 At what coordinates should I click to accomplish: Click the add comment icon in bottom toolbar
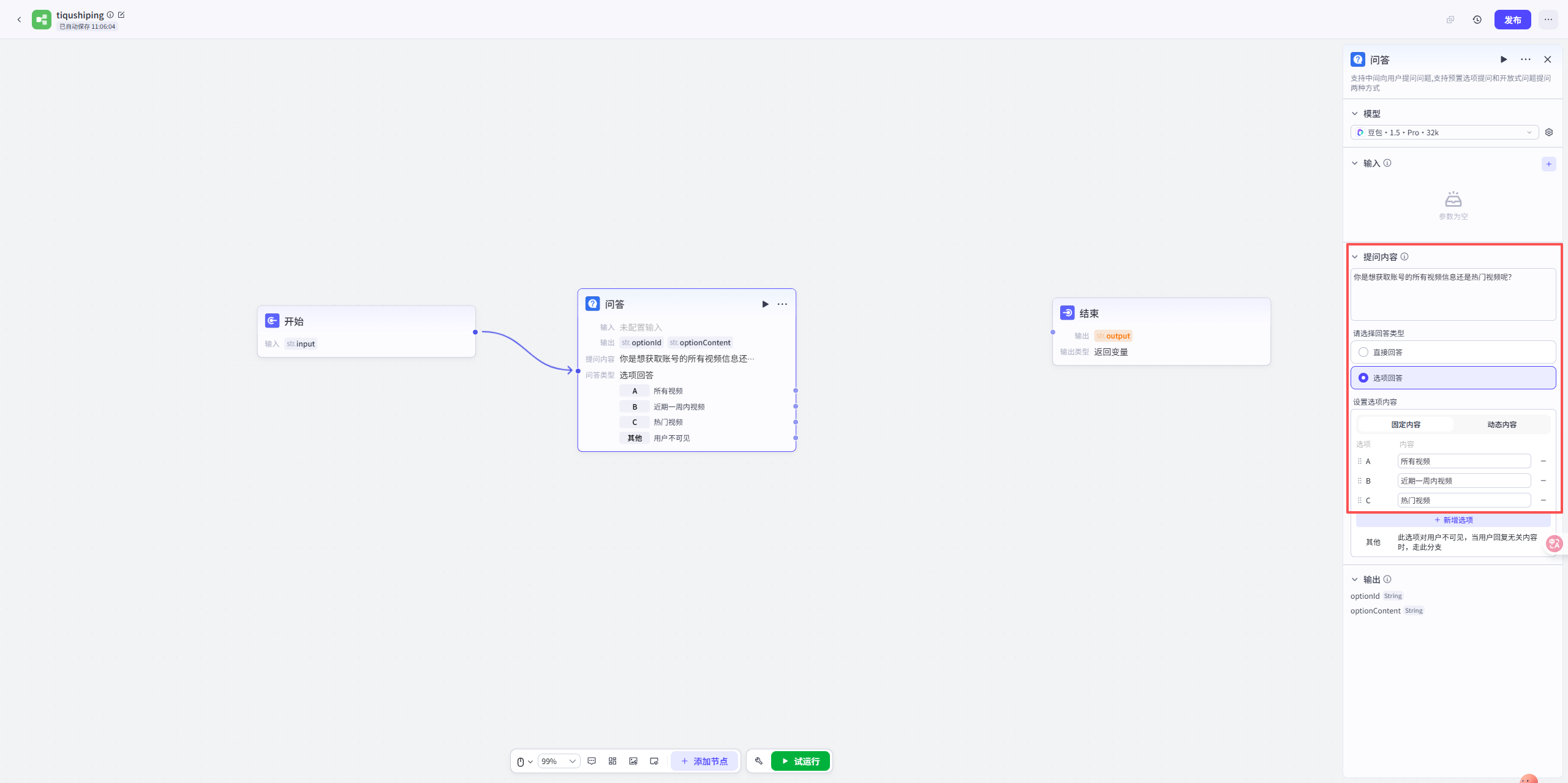pyautogui.click(x=592, y=761)
